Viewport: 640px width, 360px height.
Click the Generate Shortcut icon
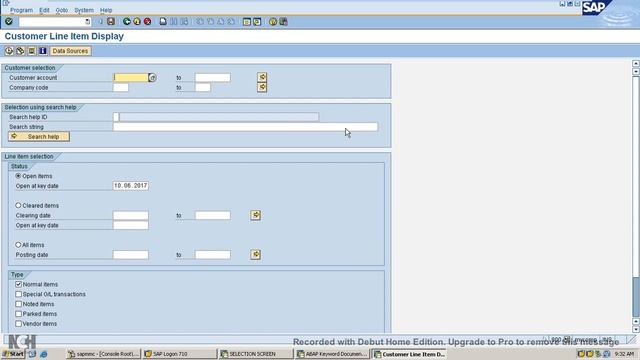(x=257, y=22)
